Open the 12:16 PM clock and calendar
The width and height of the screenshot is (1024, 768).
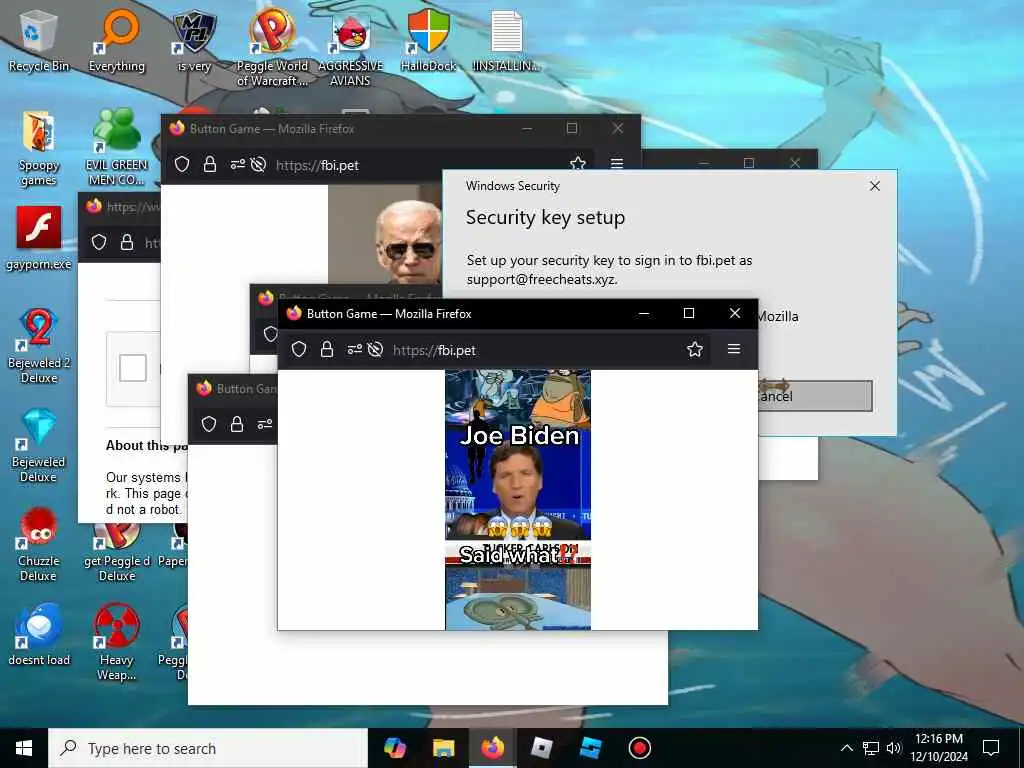939,748
